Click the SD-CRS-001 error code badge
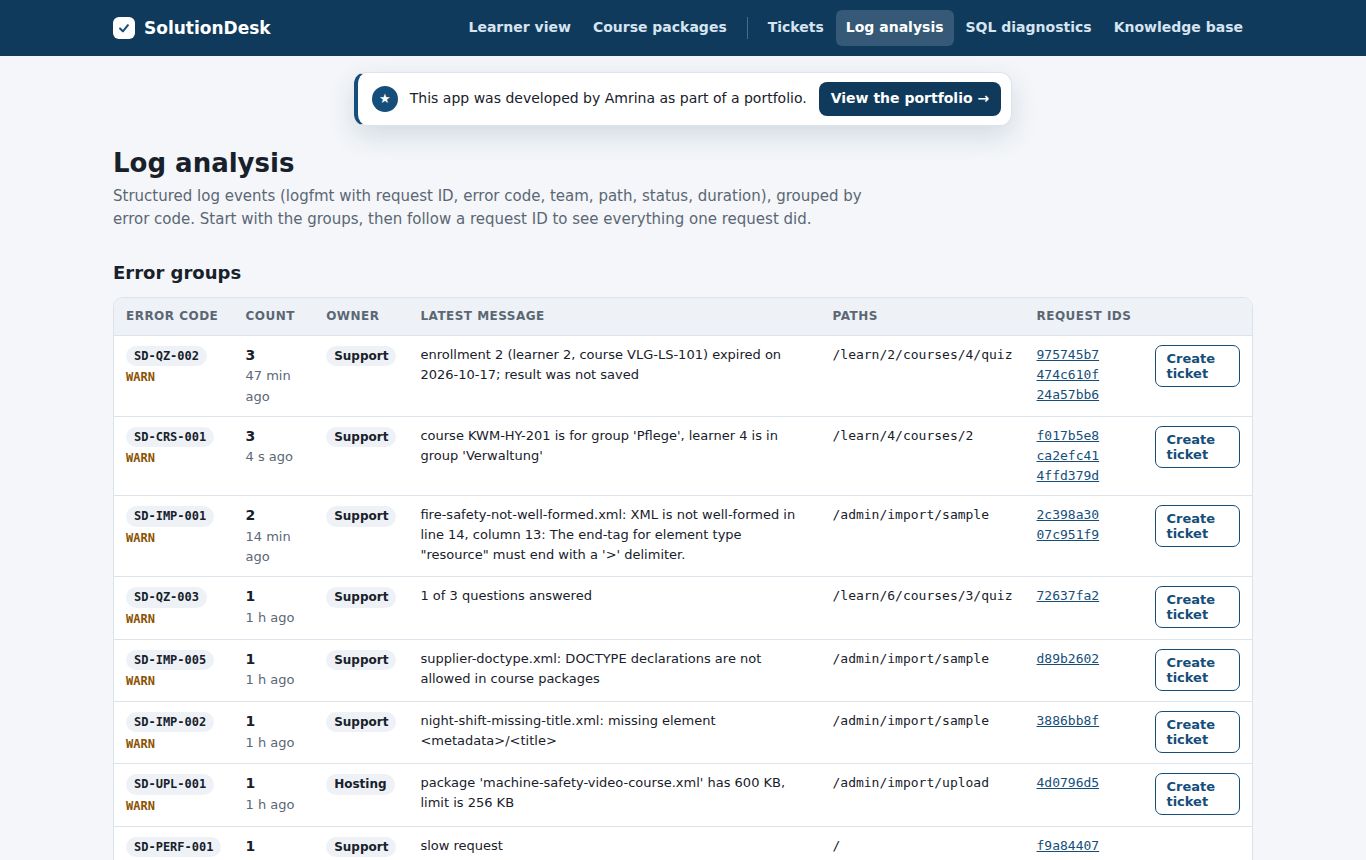Screen dimensions: 1366x860 (170, 437)
